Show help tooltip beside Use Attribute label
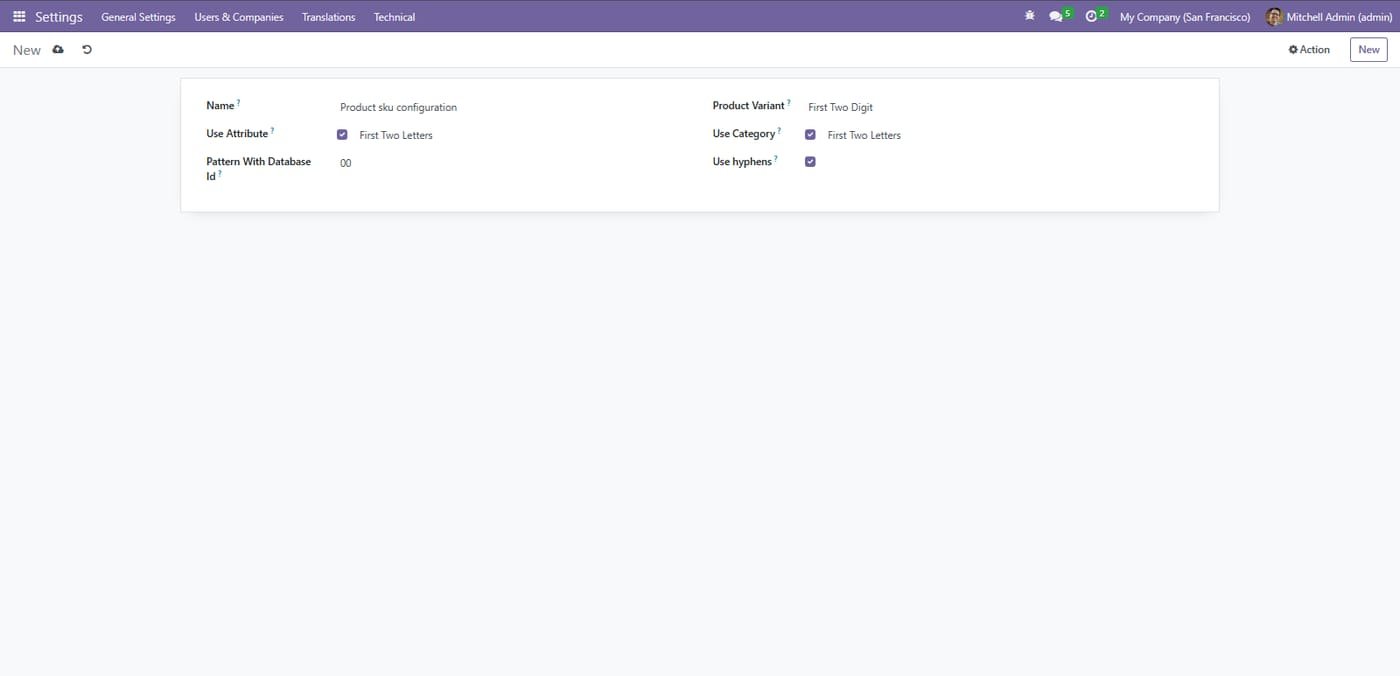 point(272,130)
